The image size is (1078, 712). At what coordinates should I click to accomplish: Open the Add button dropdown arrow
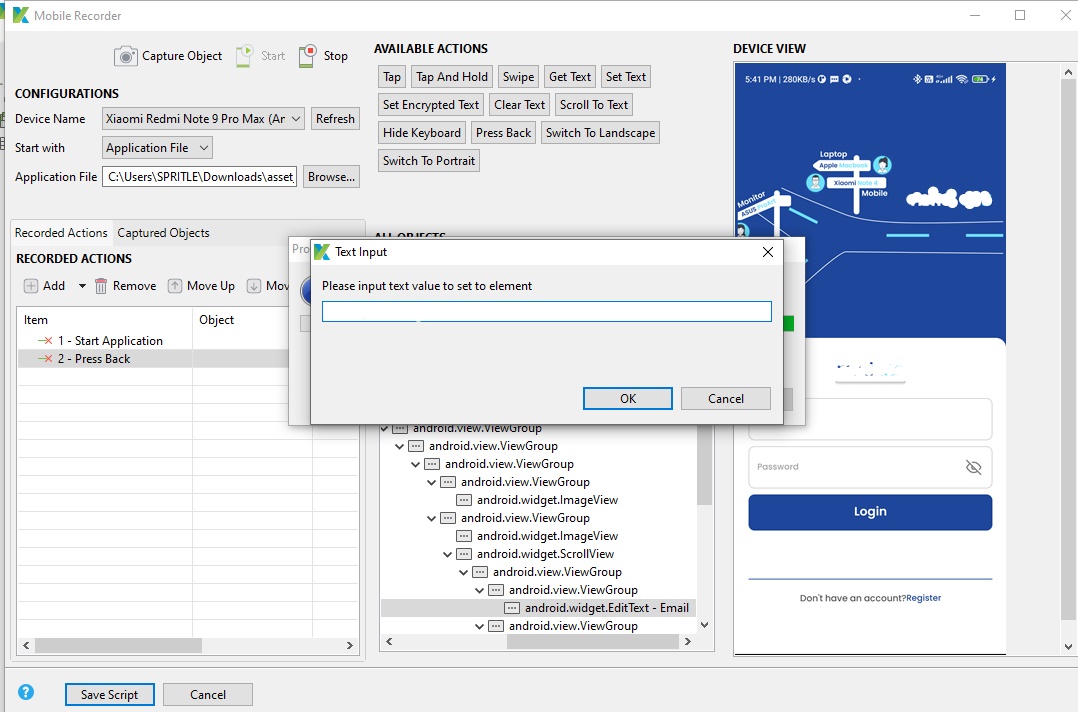coord(82,286)
